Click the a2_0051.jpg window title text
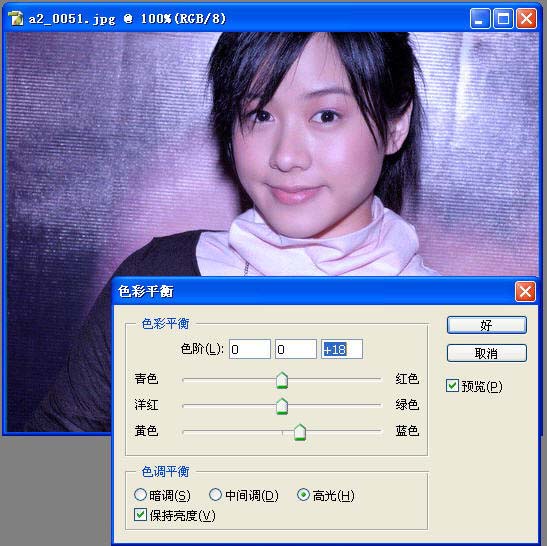This screenshot has height=546, width=547. 127,18
